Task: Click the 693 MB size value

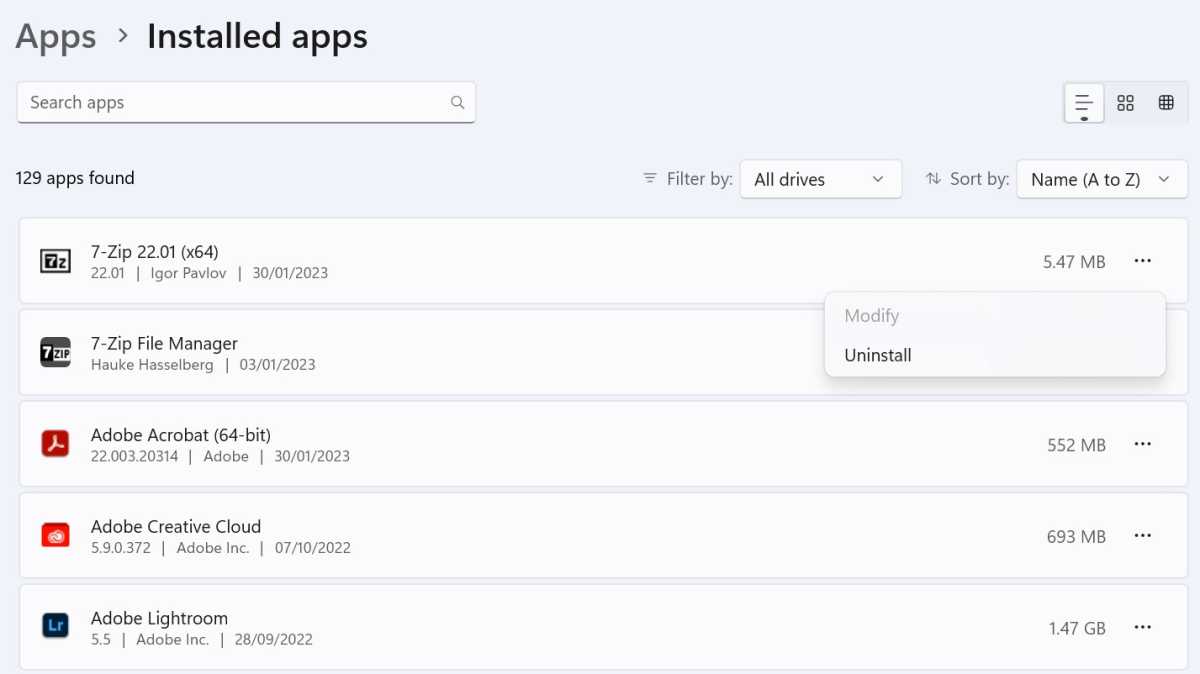Action: (1076, 537)
